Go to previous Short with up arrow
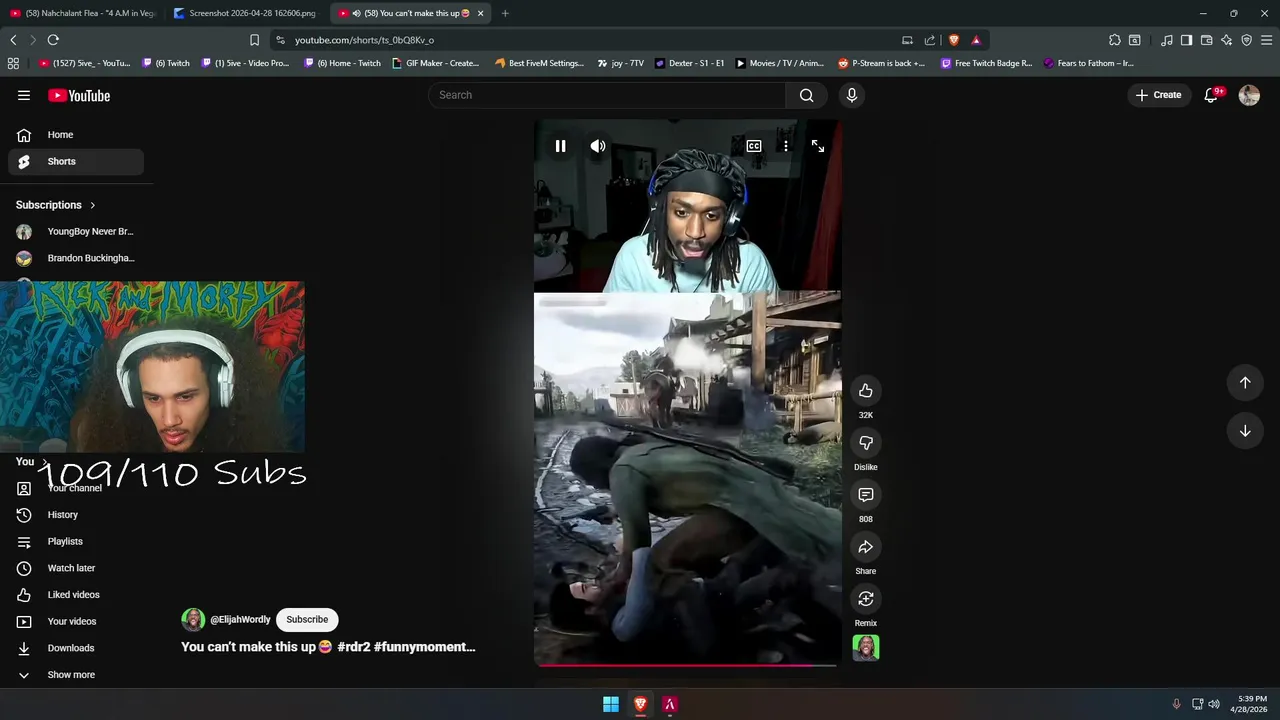 (x=1245, y=382)
